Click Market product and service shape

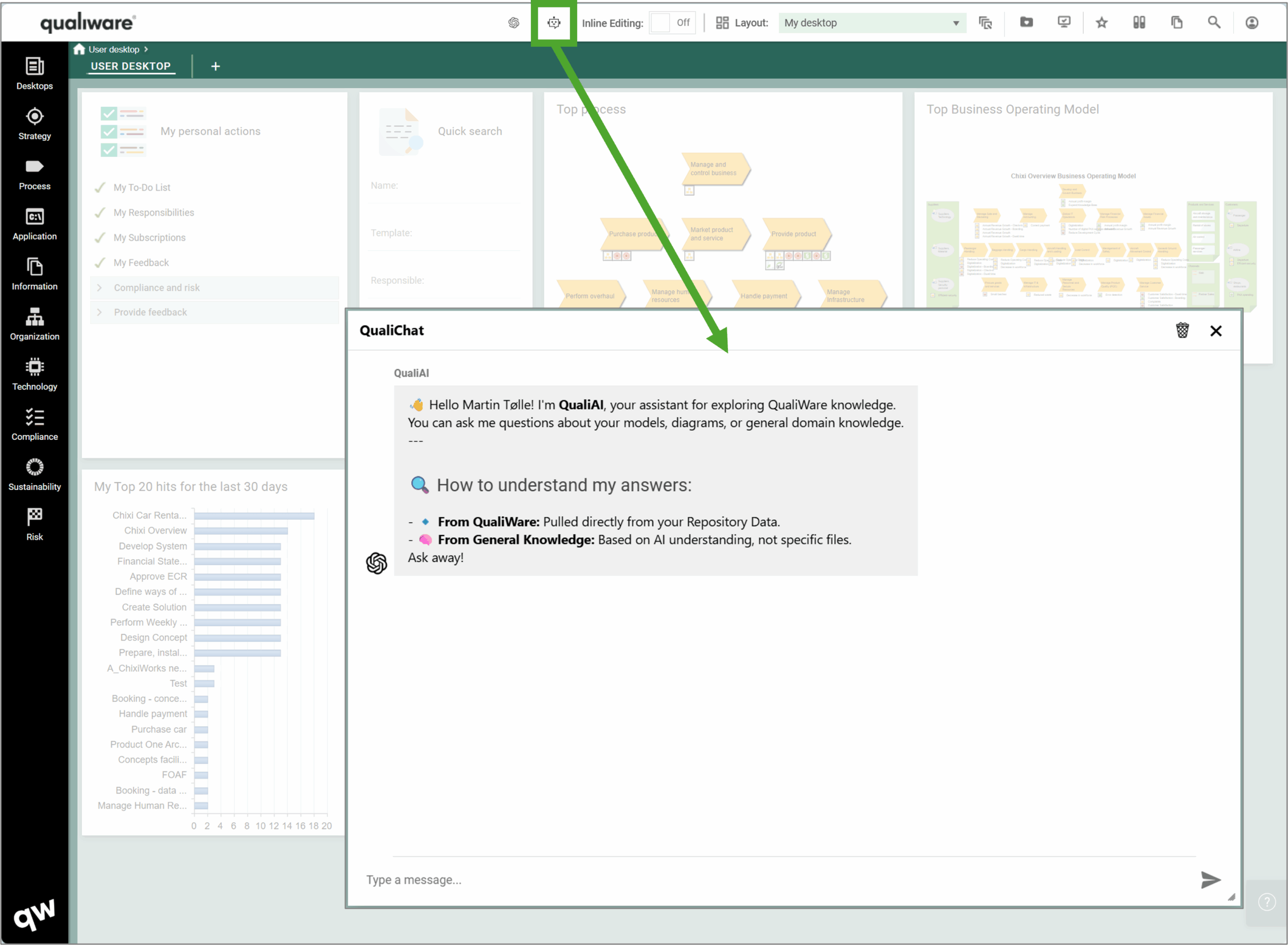pos(715,234)
